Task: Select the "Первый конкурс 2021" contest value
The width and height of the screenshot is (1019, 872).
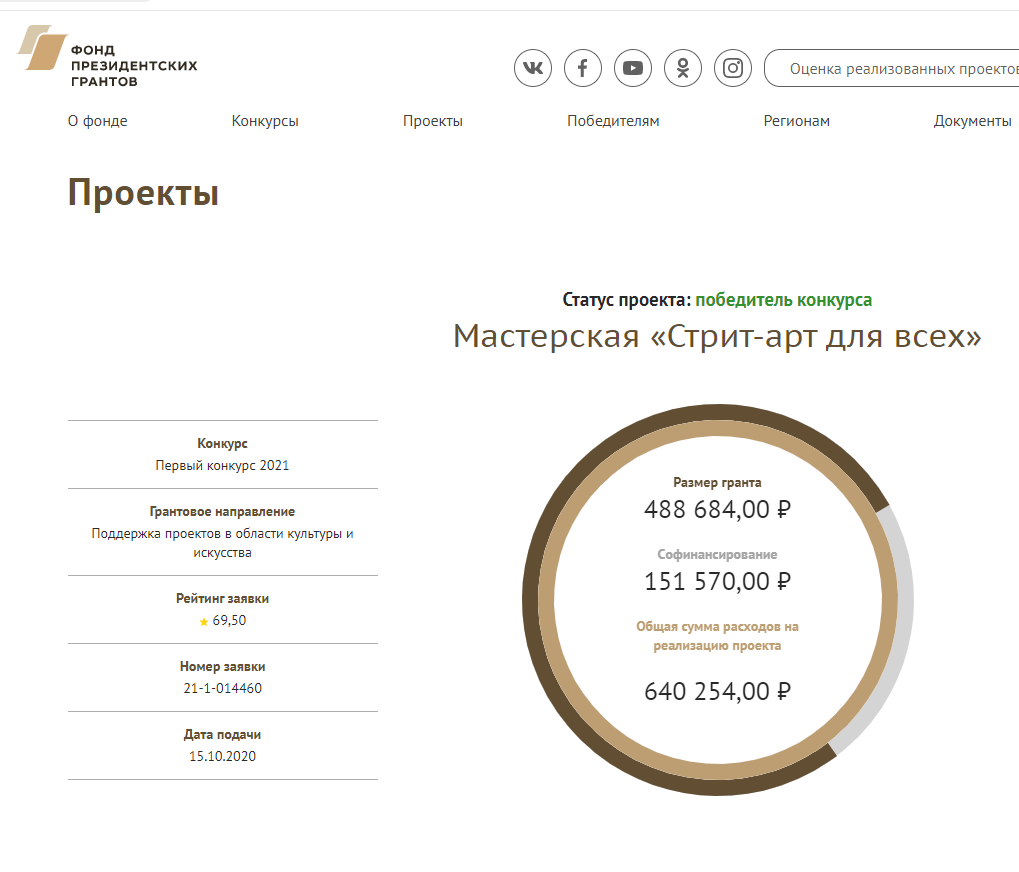Action: (x=222, y=465)
